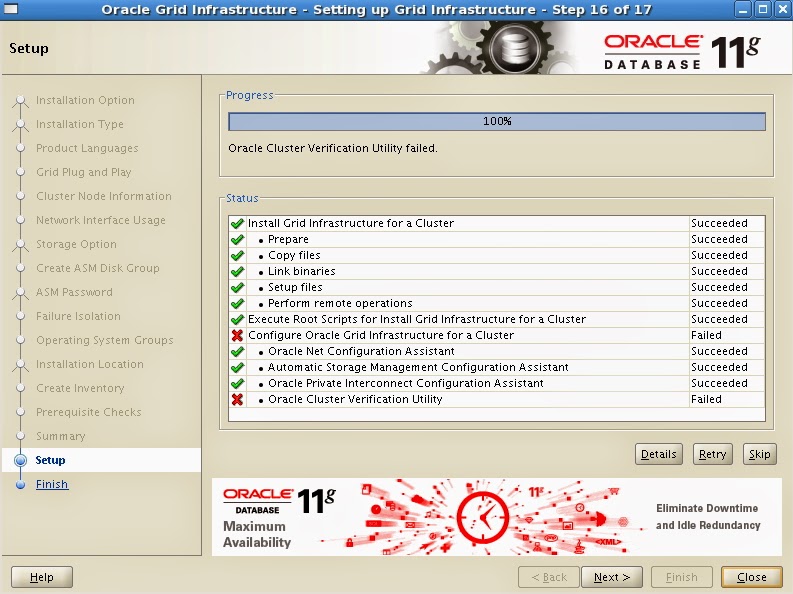Click green check icon beside Prepare
This screenshot has width=793, height=594.
pyautogui.click(x=237, y=240)
